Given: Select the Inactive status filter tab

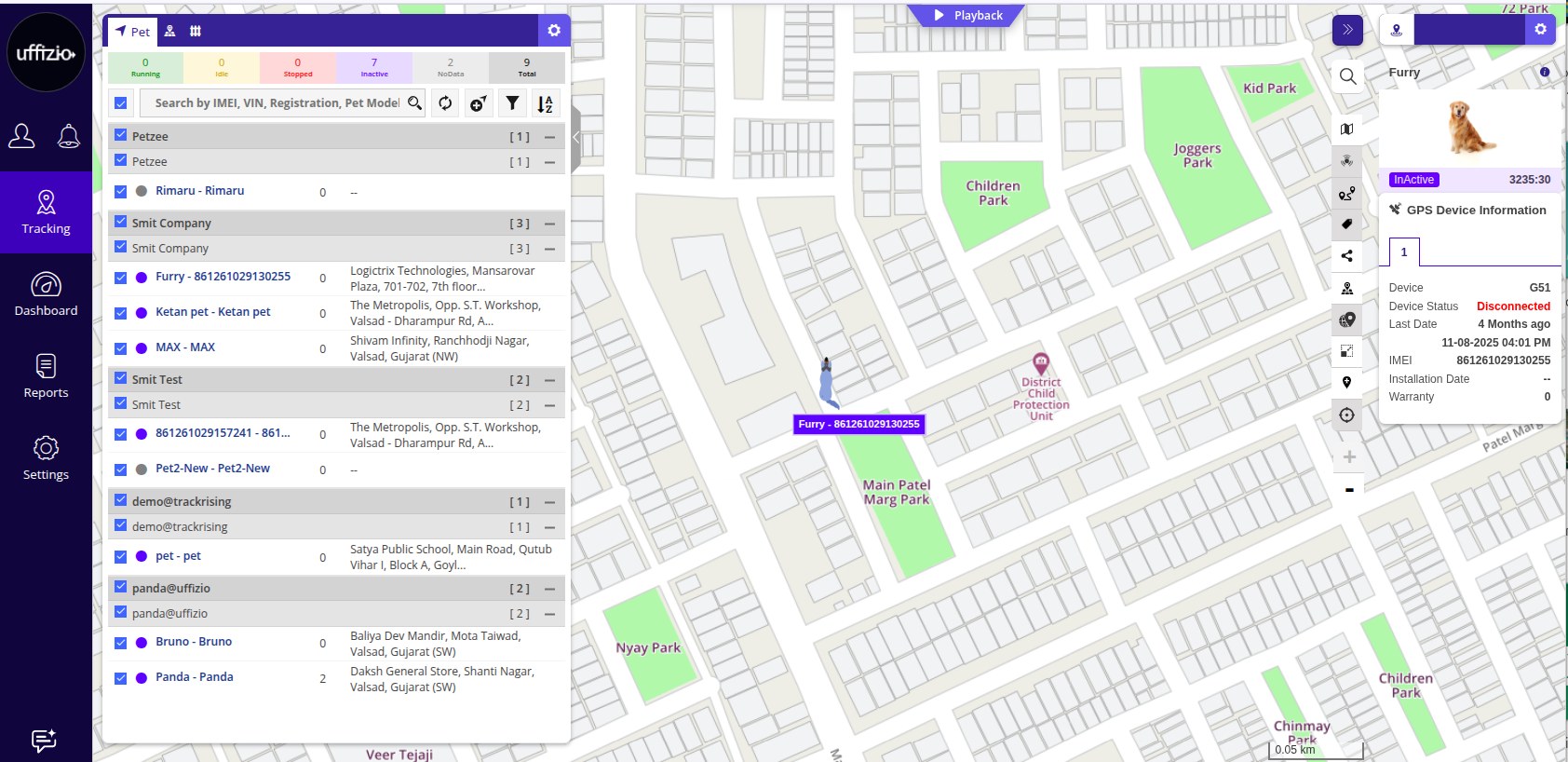Looking at the screenshot, I should click(374, 67).
